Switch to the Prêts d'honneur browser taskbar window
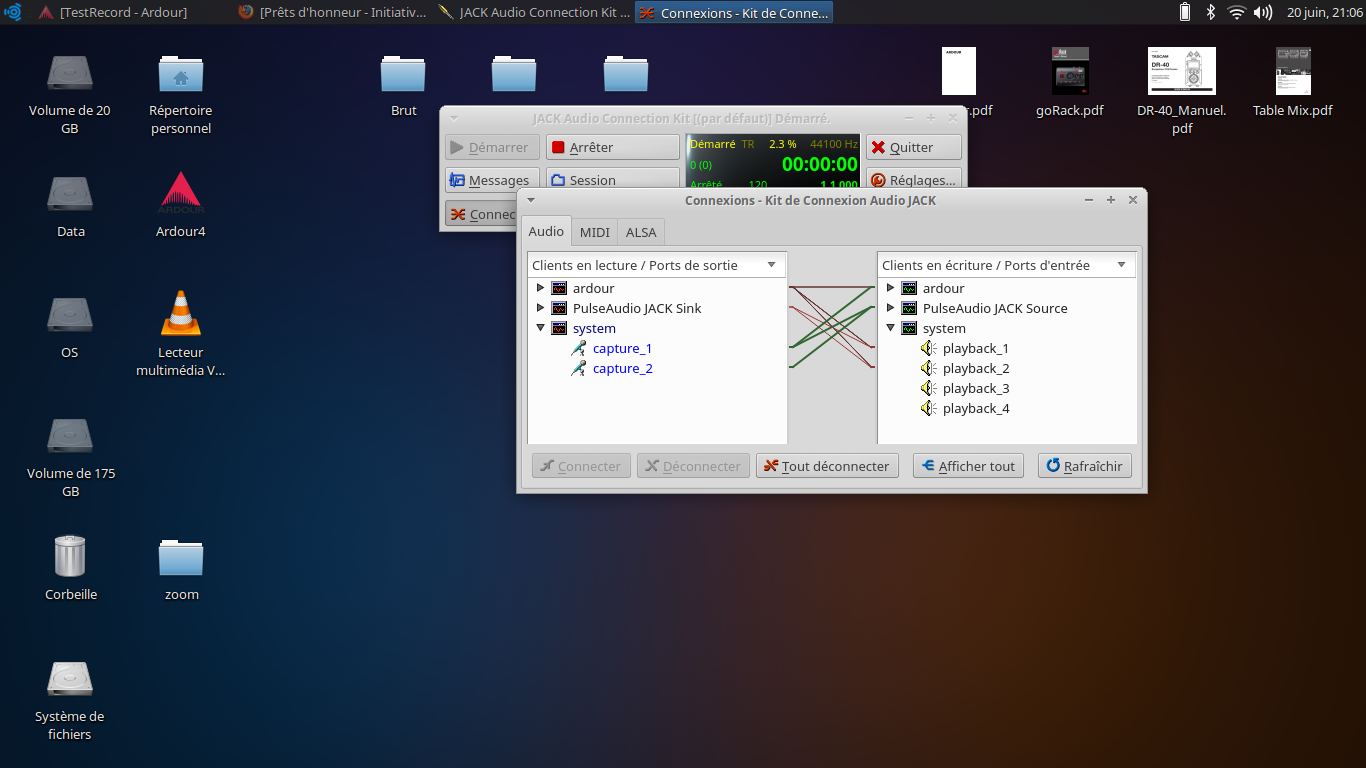The height and width of the screenshot is (768, 1366). tap(332, 12)
